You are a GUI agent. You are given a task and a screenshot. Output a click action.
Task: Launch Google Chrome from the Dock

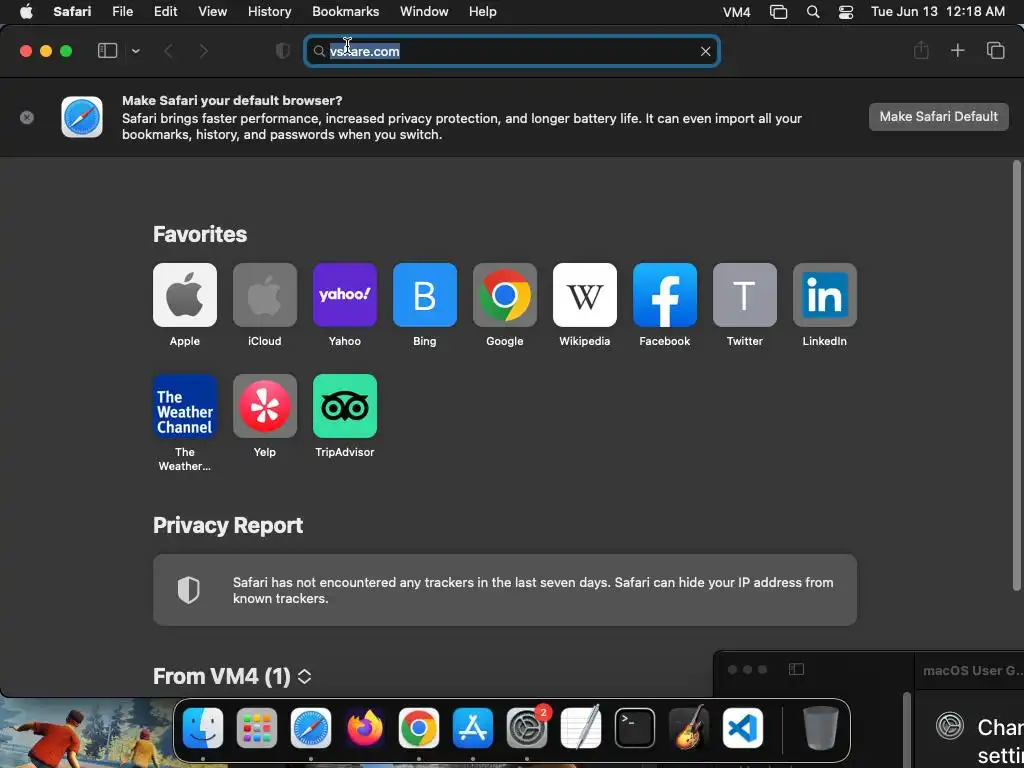[x=419, y=728]
